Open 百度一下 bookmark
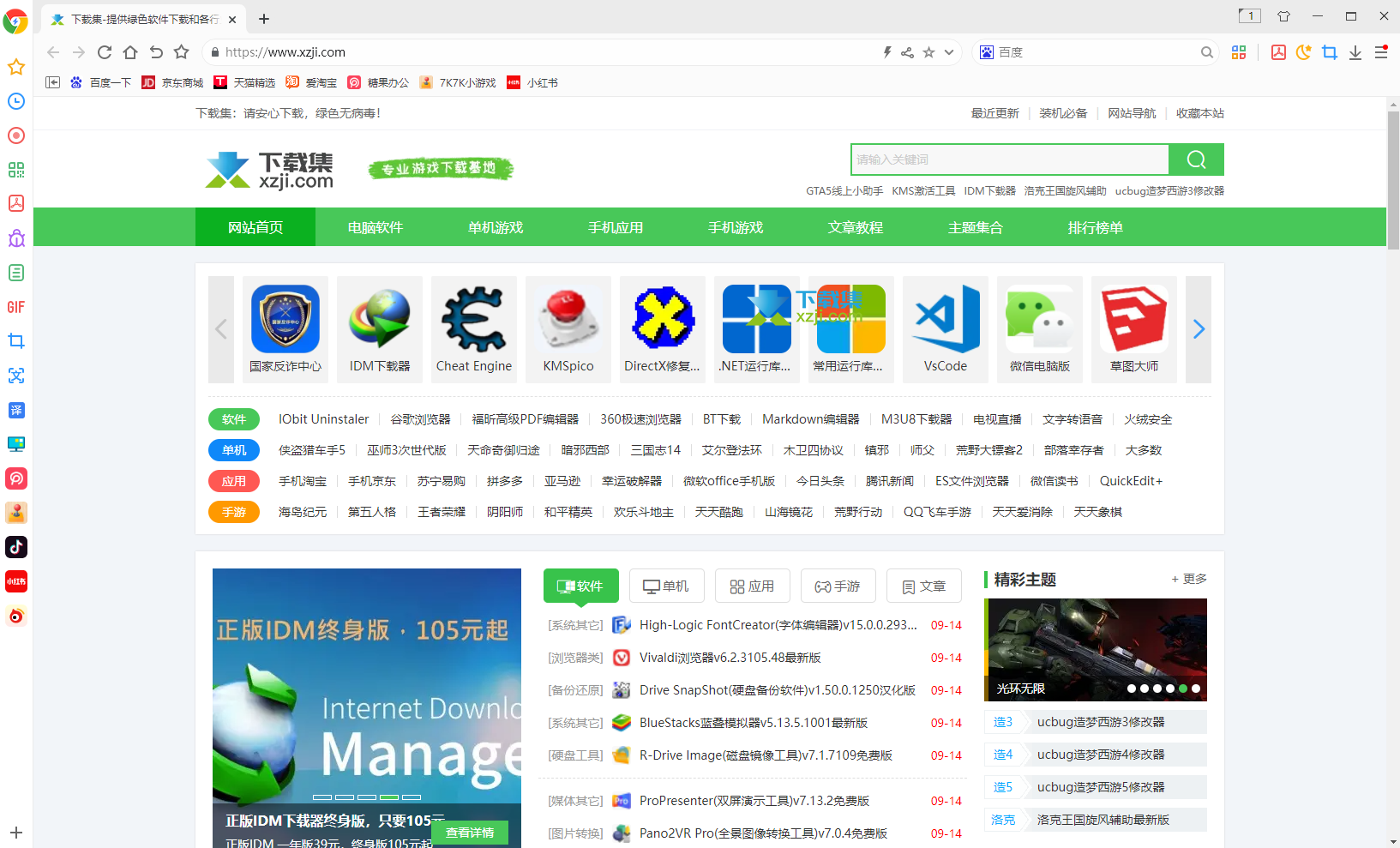1400x848 pixels. [101, 82]
